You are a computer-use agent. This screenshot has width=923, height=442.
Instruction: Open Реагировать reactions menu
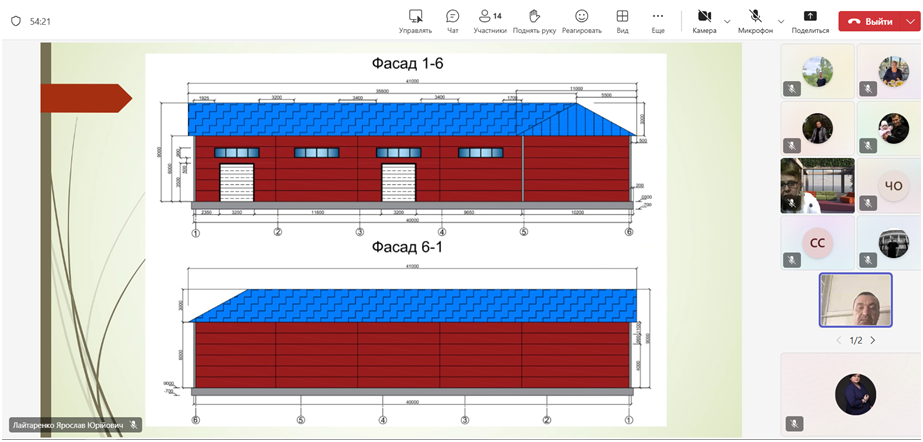(581, 21)
